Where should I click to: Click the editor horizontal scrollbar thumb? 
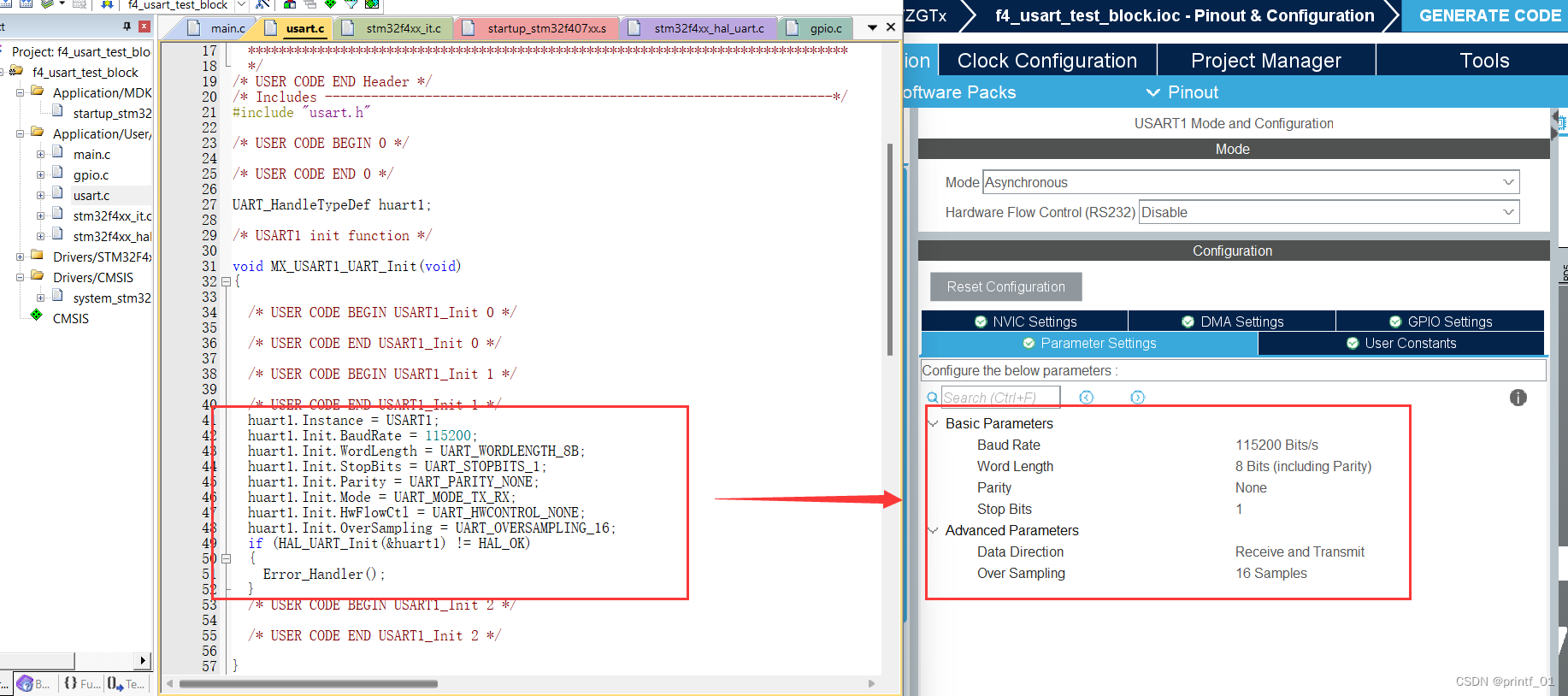click(x=308, y=683)
